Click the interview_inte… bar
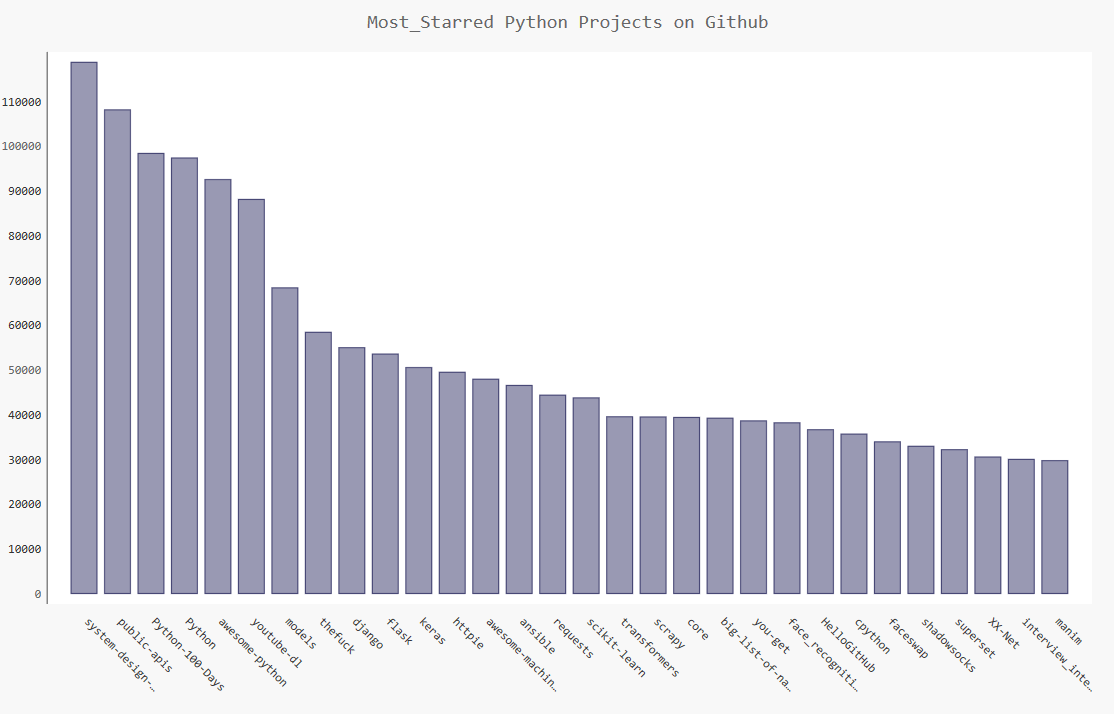This screenshot has width=1114, height=714. pyautogui.click(x=1021, y=526)
